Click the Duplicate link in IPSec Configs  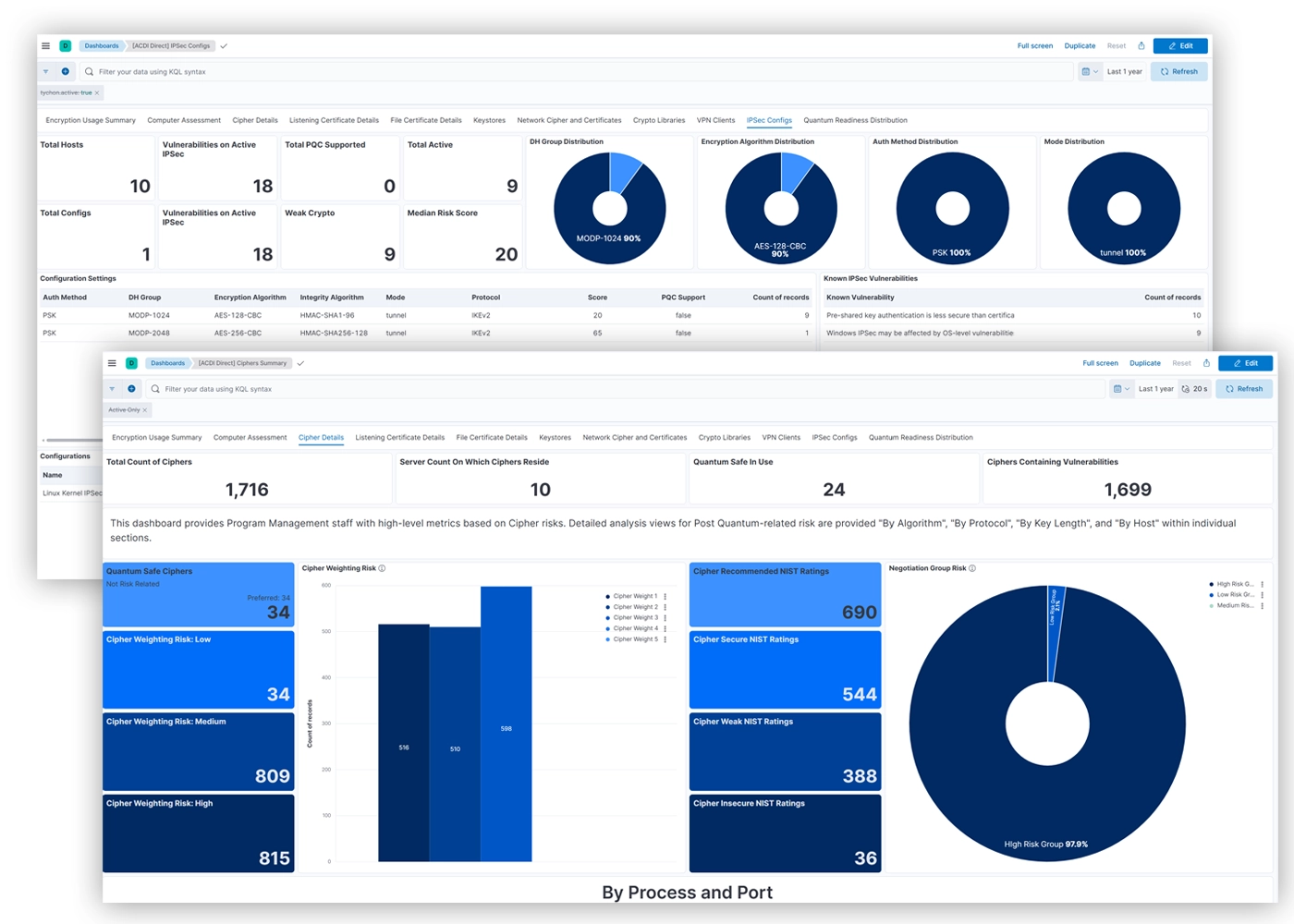1080,45
